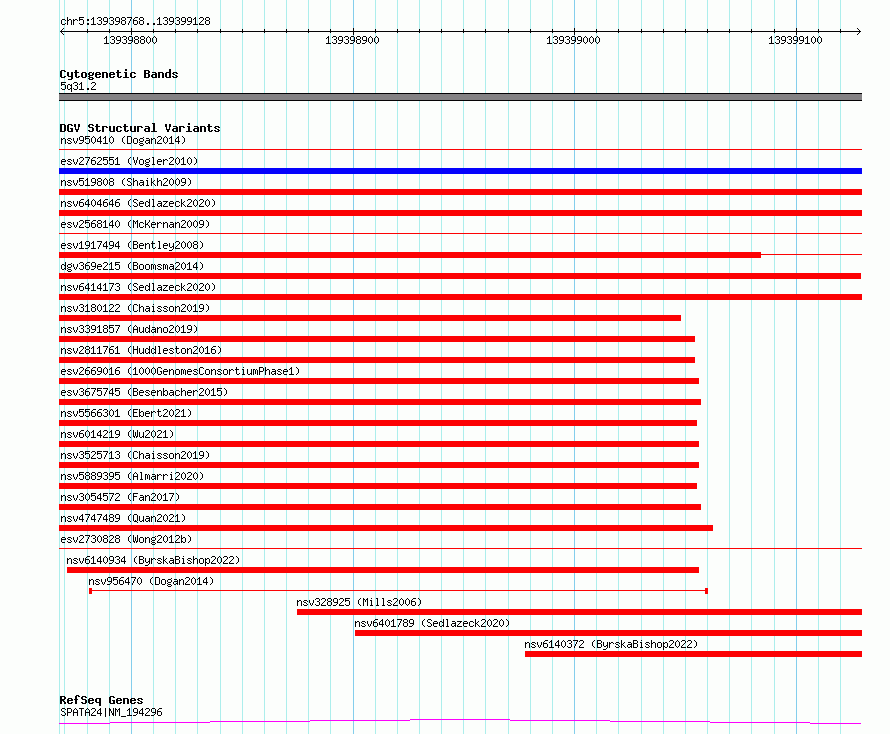Click the right arrow of the ruler
This screenshot has height=734, width=890.
click(x=859, y=32)
